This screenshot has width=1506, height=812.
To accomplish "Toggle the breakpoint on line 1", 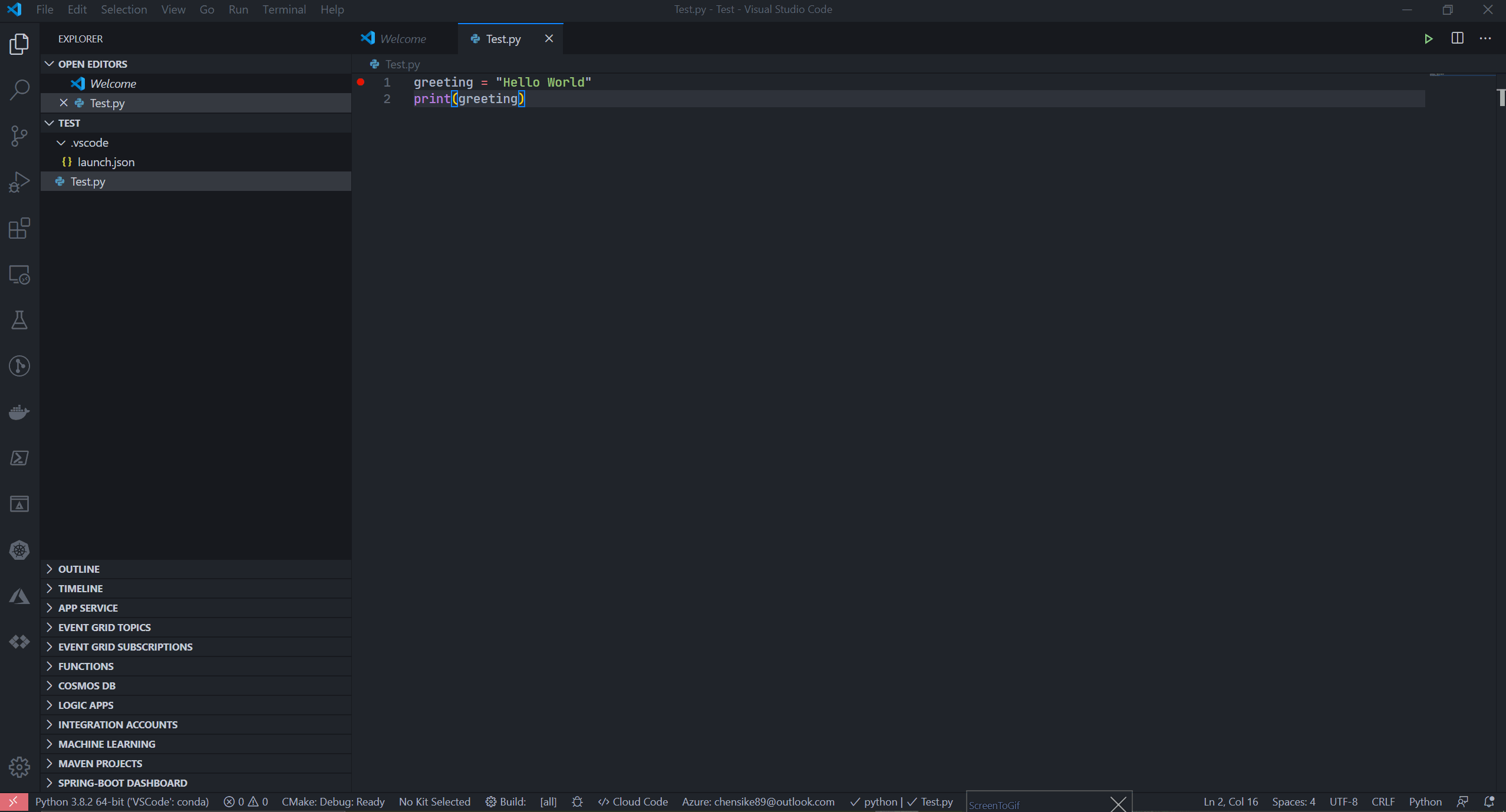I will [x=361, y=82].
